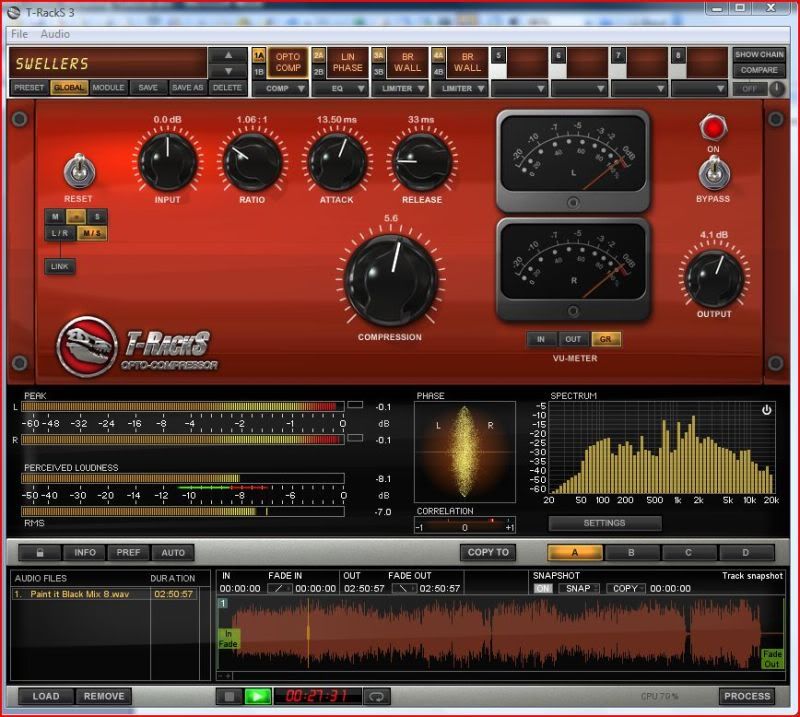
Task: Switch to the MODULE tab
Action: (x=108, y=88)
